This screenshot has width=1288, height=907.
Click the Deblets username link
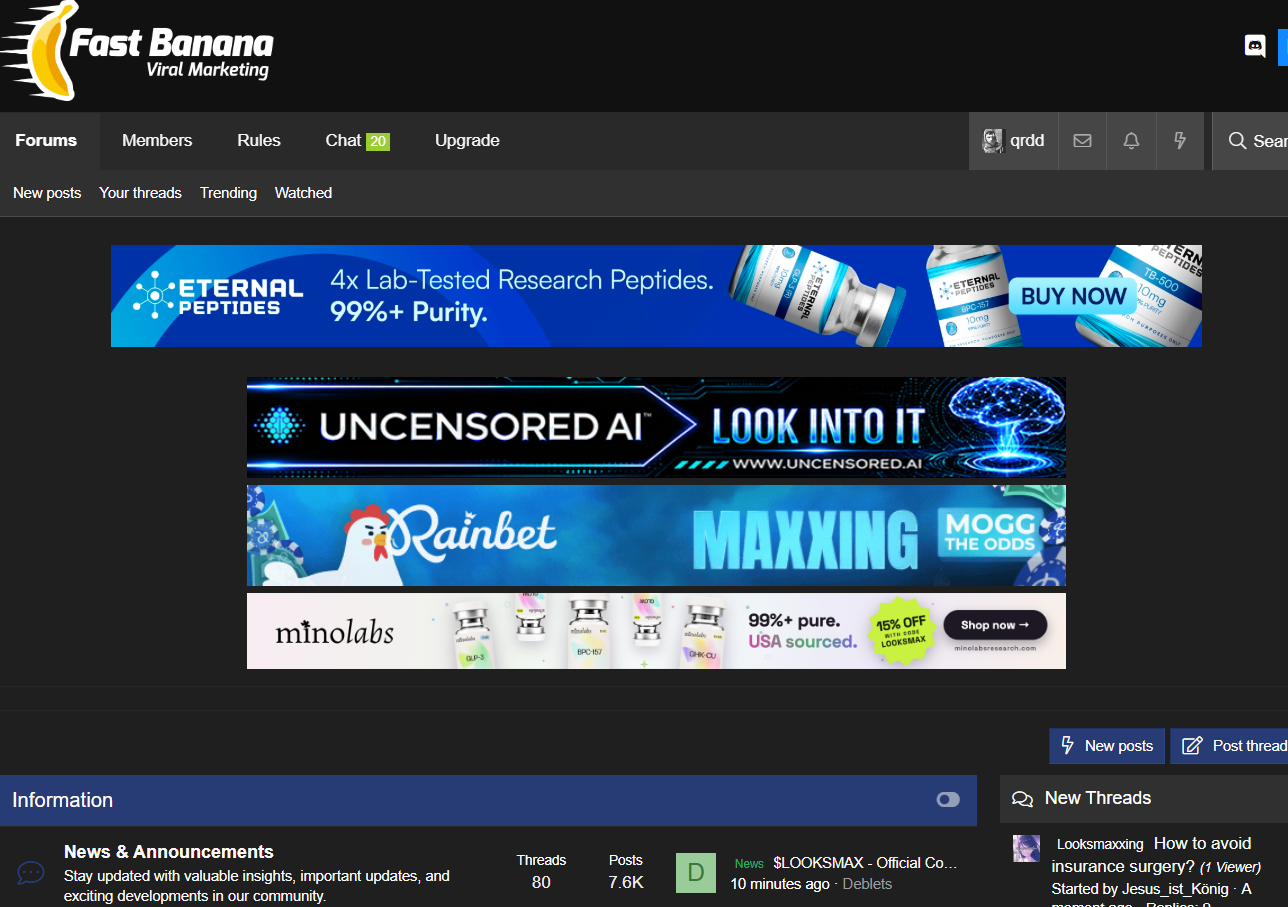[x=867, y=884]
